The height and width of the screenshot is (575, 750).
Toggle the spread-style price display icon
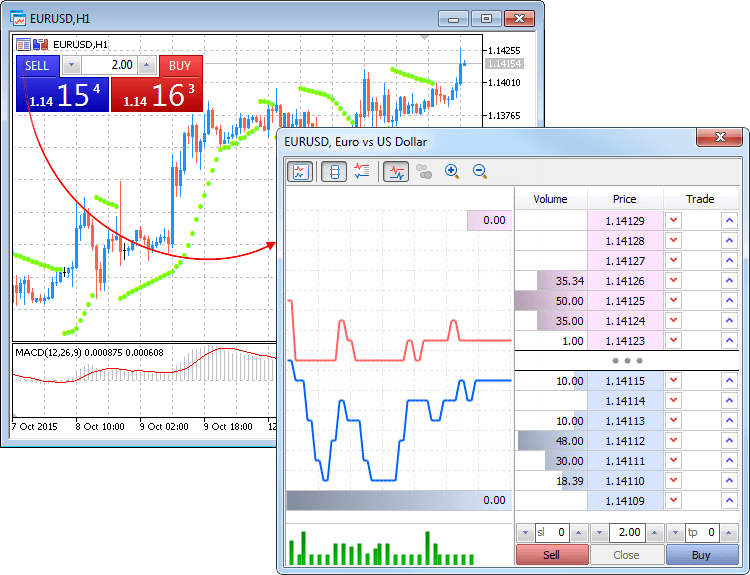(x=334, y=171)
